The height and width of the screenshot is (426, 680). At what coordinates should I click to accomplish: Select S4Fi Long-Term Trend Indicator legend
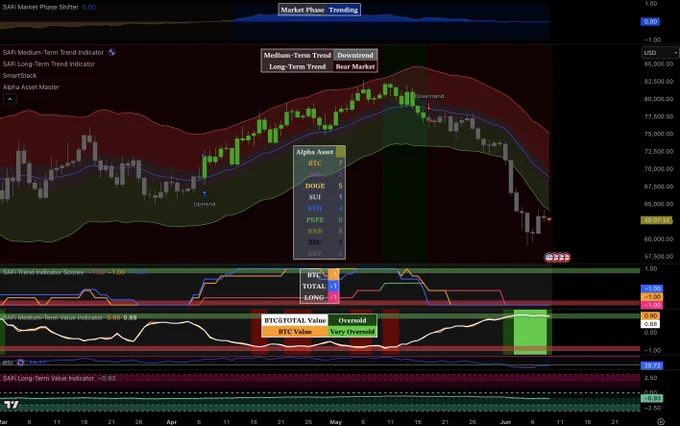pyautogui.click(x=49, y=64)
